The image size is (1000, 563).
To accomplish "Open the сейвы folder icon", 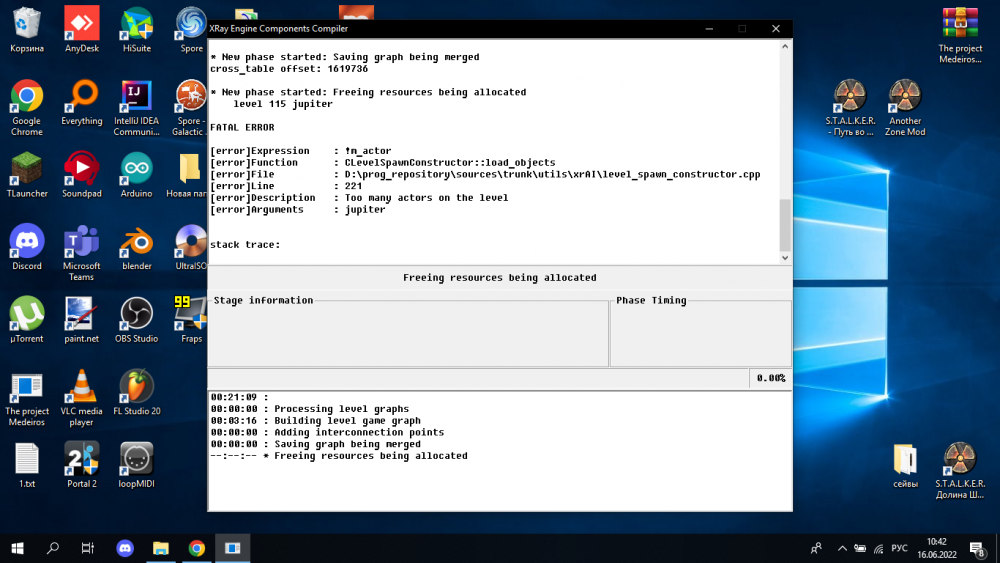I will click(905, 465).
